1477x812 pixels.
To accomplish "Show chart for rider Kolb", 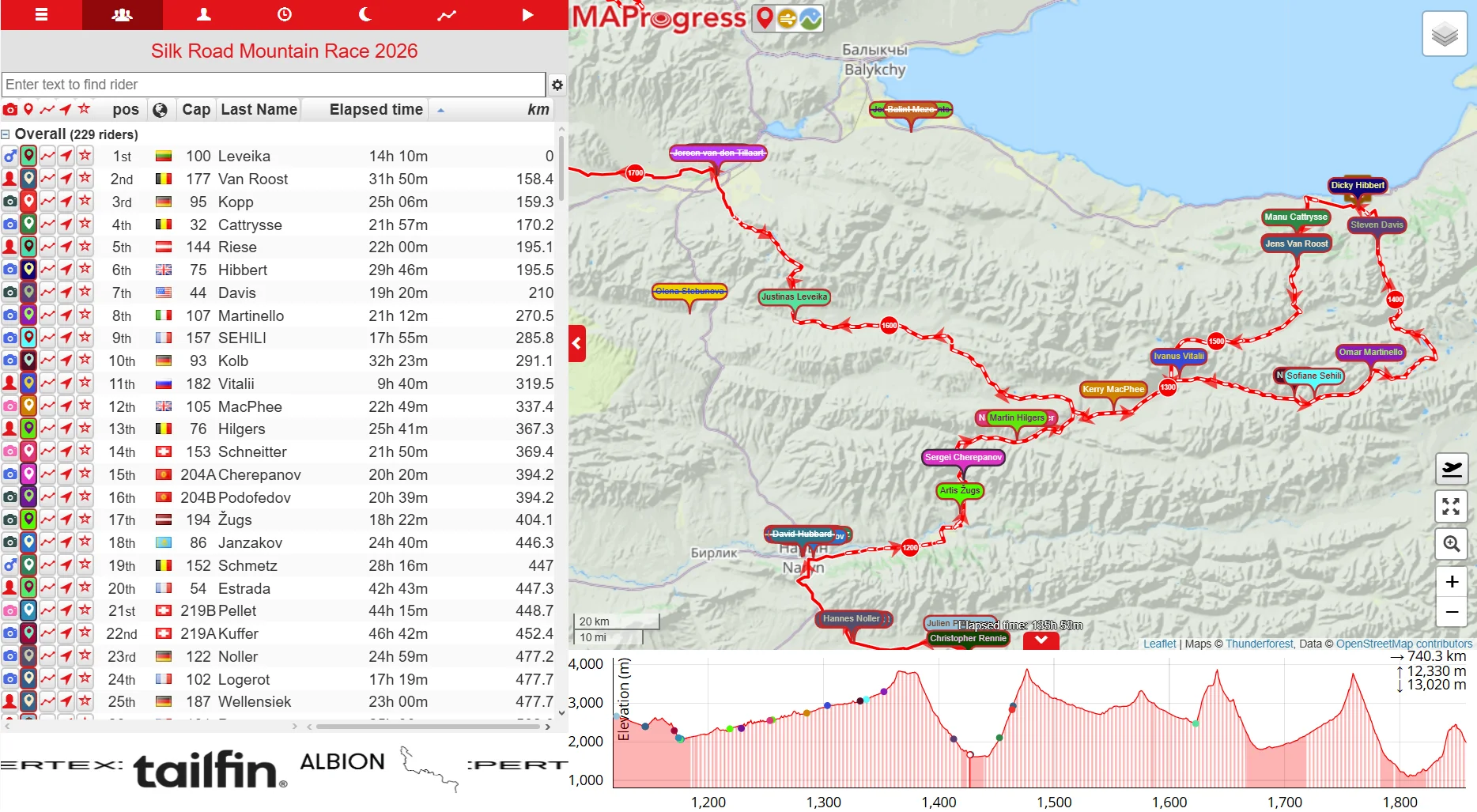I will point(47,361).
